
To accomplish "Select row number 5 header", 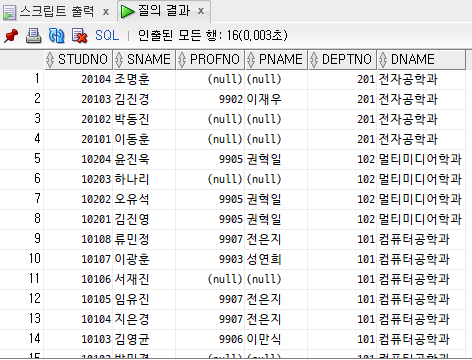I will tap(22, 159).
